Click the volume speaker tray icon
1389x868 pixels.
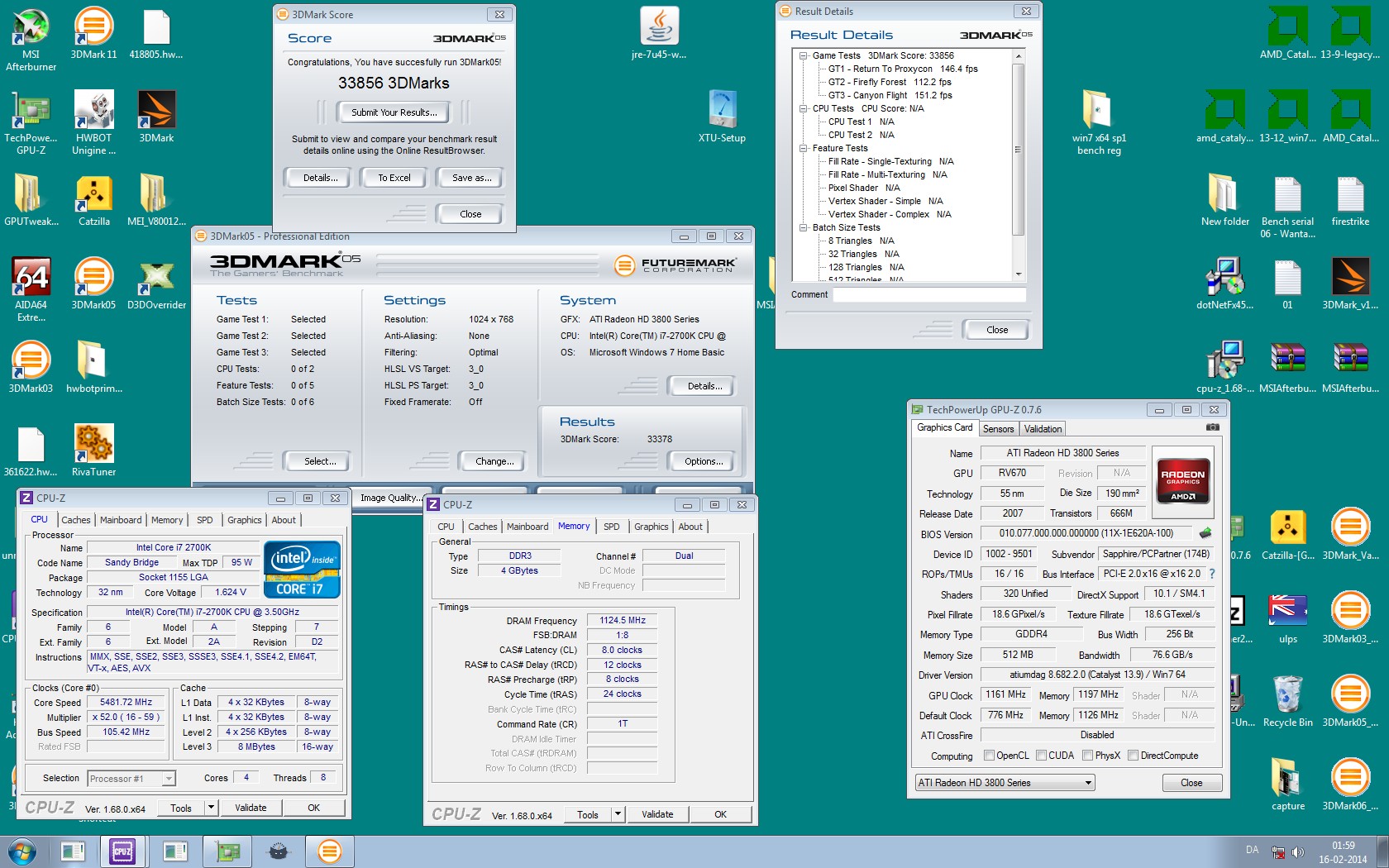click(1297, 851)
